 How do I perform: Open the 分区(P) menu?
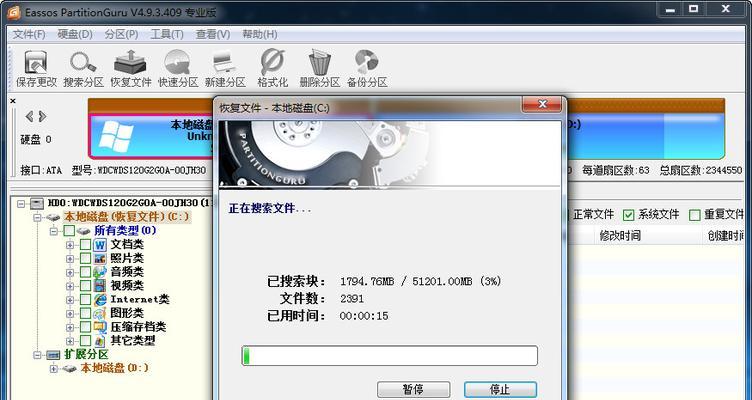tap(121, 35)
